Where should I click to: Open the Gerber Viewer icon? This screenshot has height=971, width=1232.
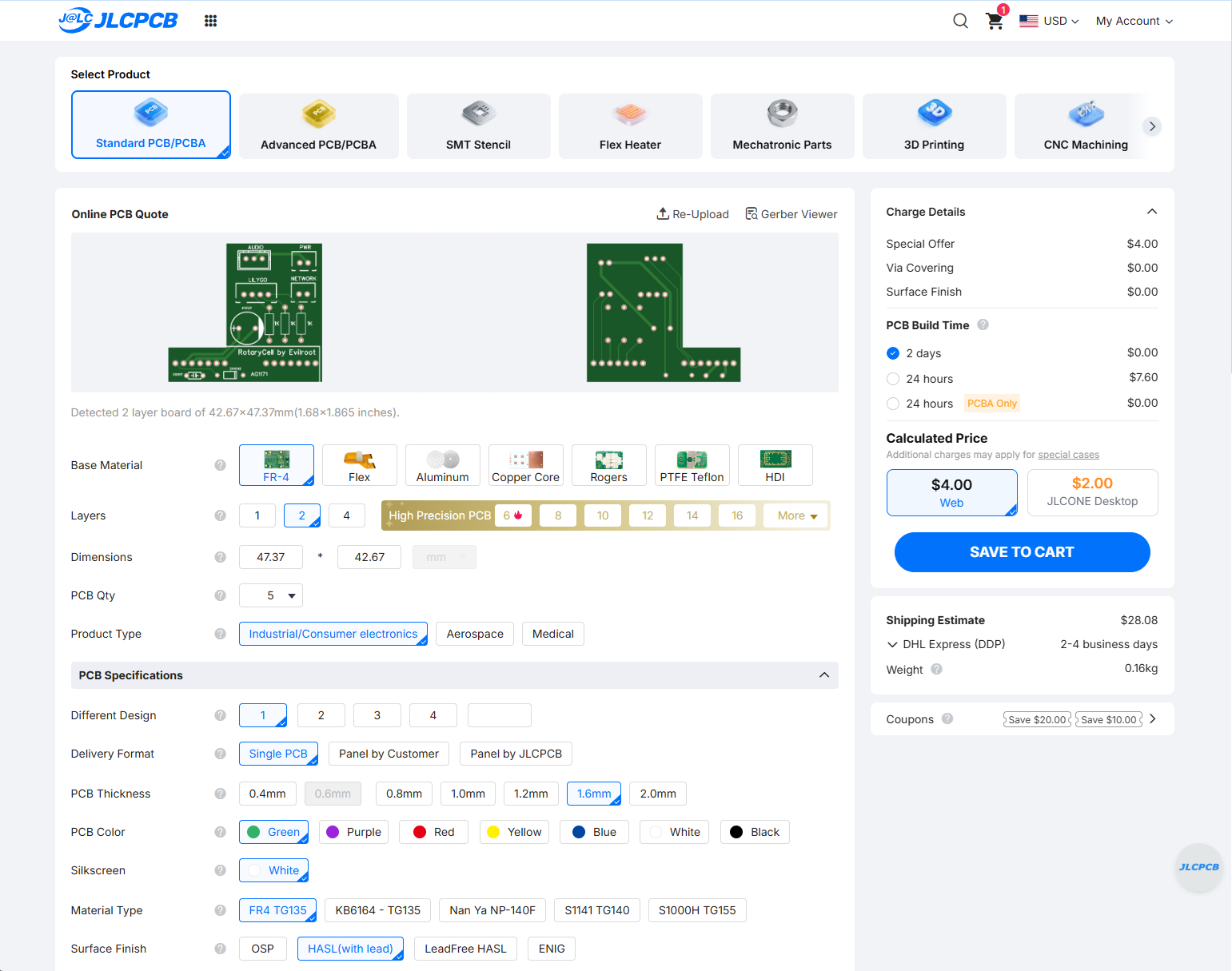pyautogui.click(x=752, y=213)
